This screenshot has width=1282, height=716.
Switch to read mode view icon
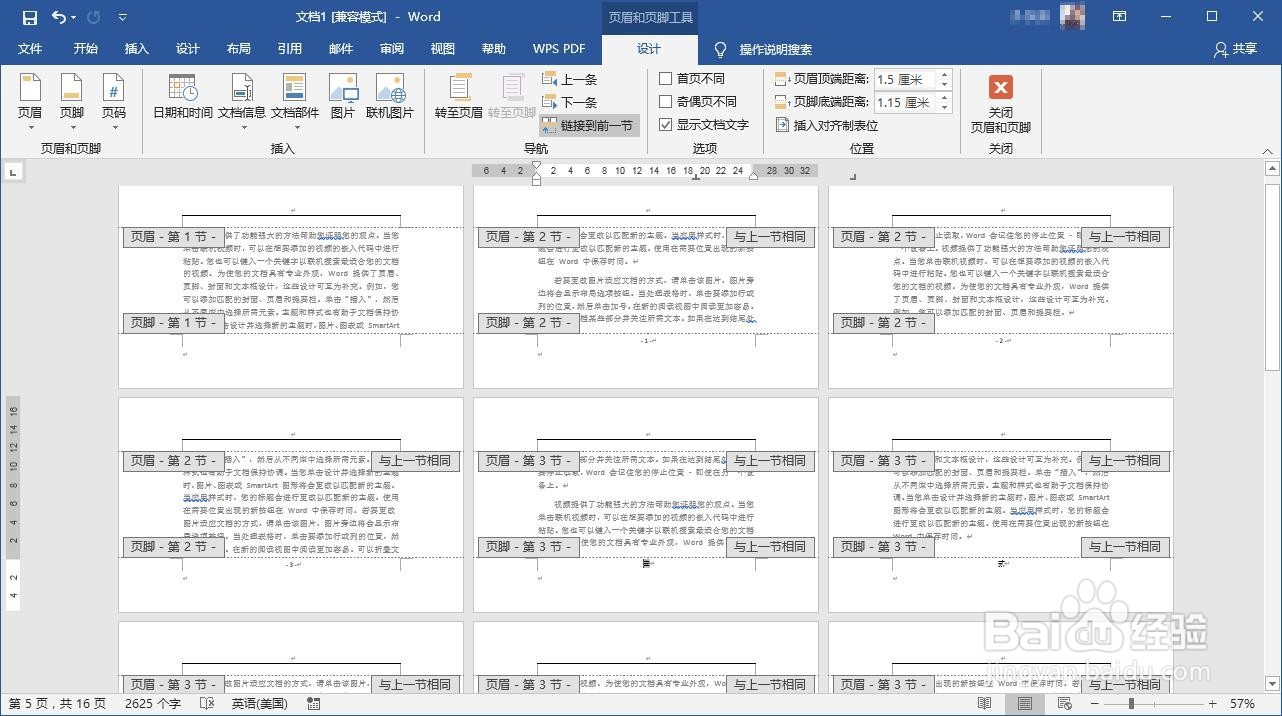pyautogui.click(x=985, y=704)
